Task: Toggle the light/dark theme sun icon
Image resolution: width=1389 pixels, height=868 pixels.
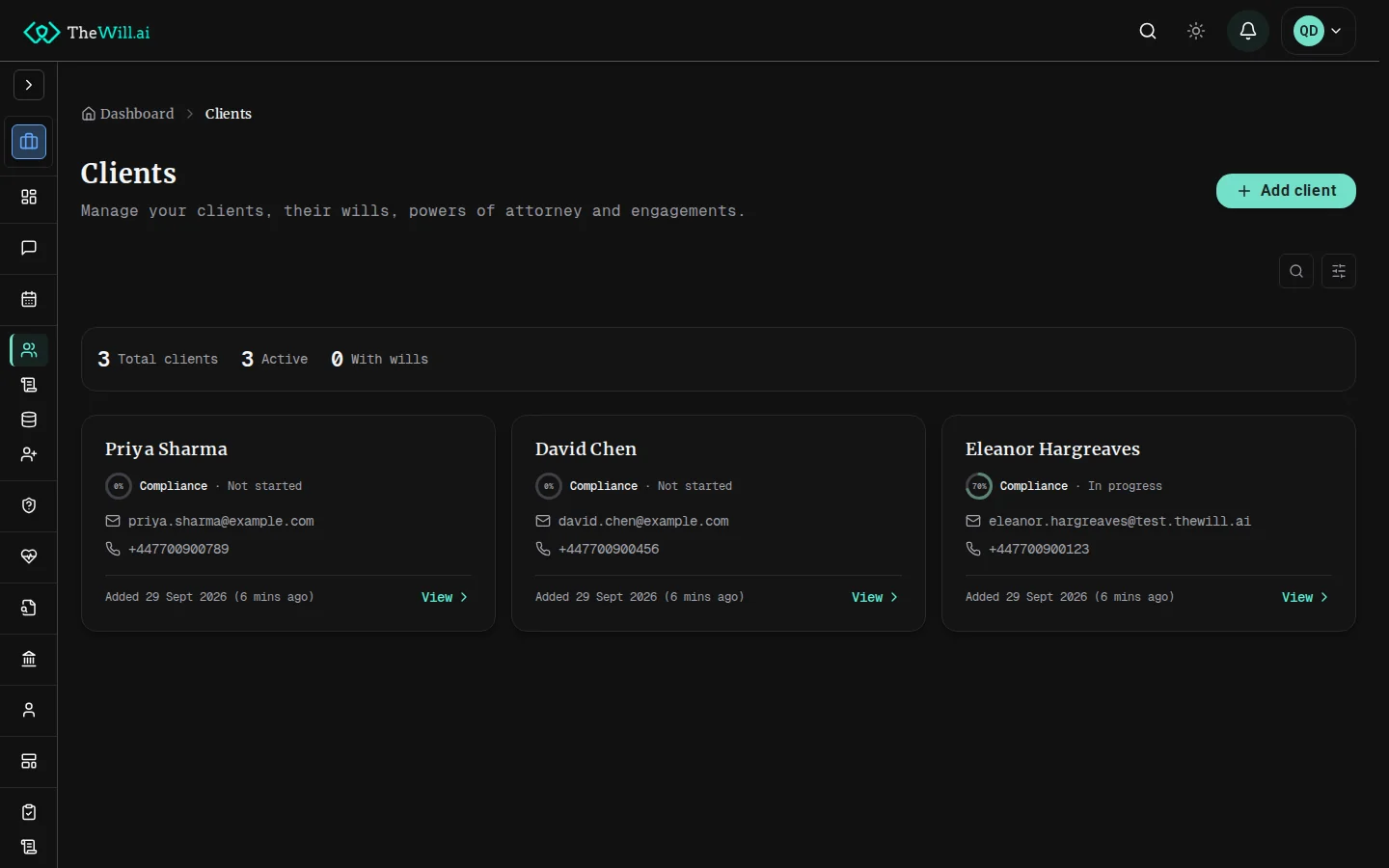Action: click(x=1196, y=31)
